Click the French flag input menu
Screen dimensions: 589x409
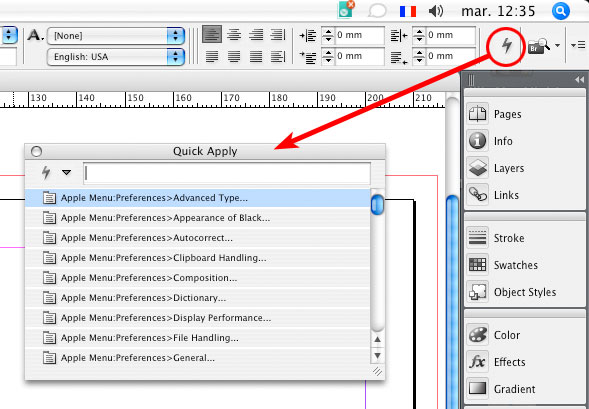coord(408,12)
